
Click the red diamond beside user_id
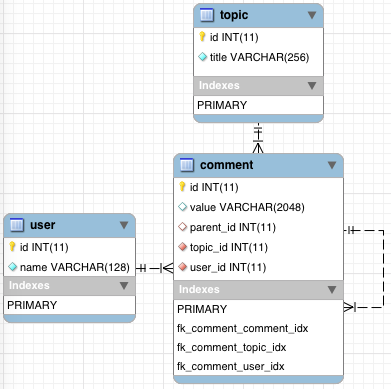[182, 267]
